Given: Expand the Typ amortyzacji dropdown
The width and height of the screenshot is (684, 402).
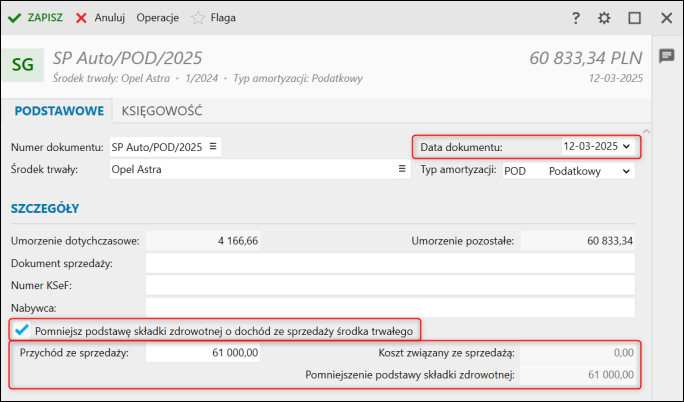Looking at the screenshot, I should pos(626,171).
